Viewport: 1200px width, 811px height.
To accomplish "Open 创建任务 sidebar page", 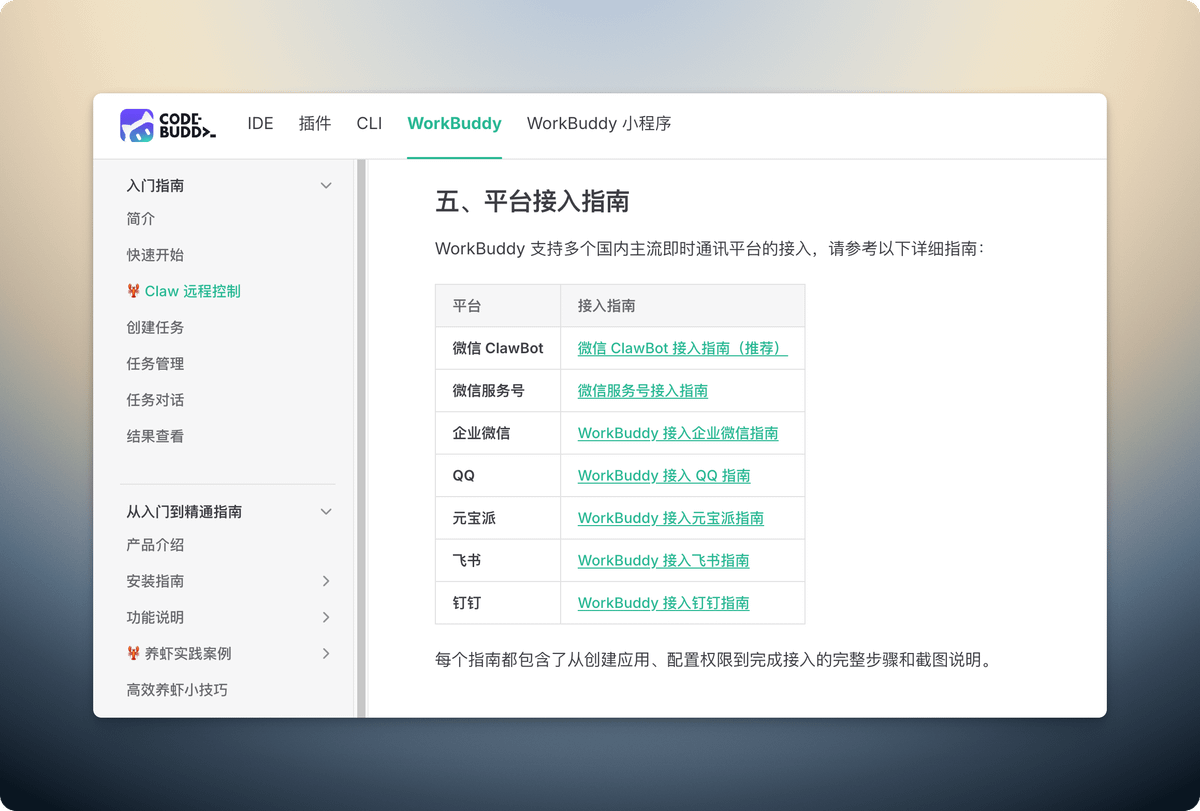I will tap(155, 328).
